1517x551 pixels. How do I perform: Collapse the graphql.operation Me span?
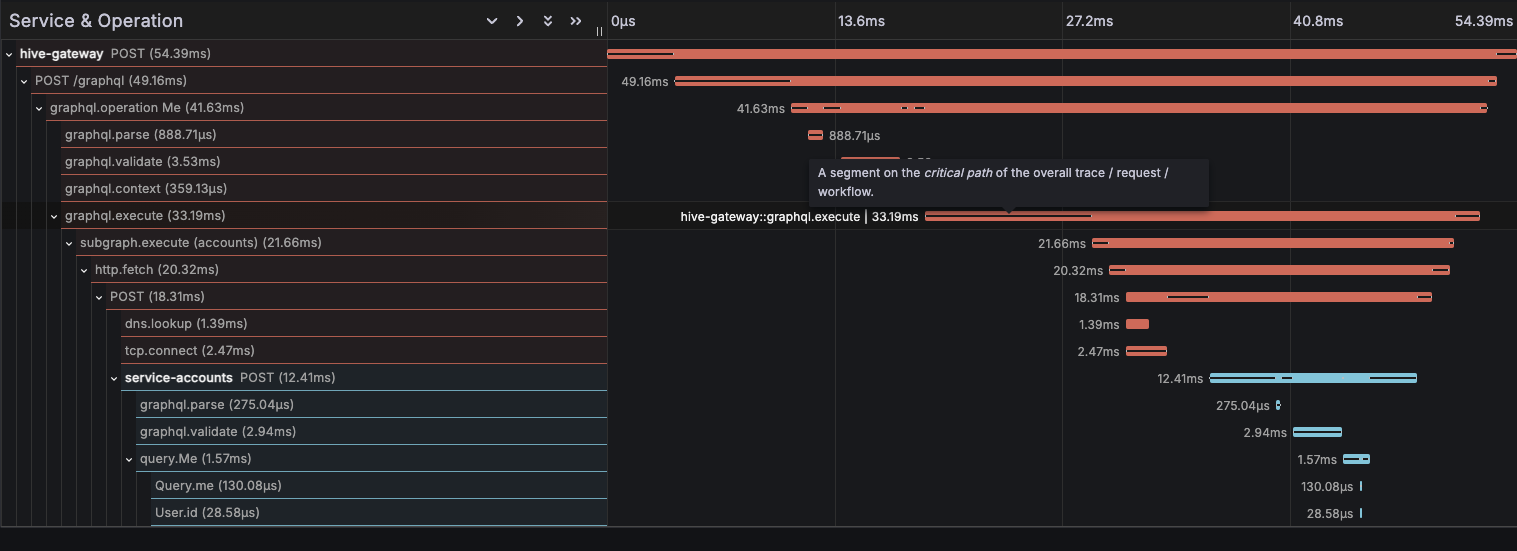tap(39, 108)
